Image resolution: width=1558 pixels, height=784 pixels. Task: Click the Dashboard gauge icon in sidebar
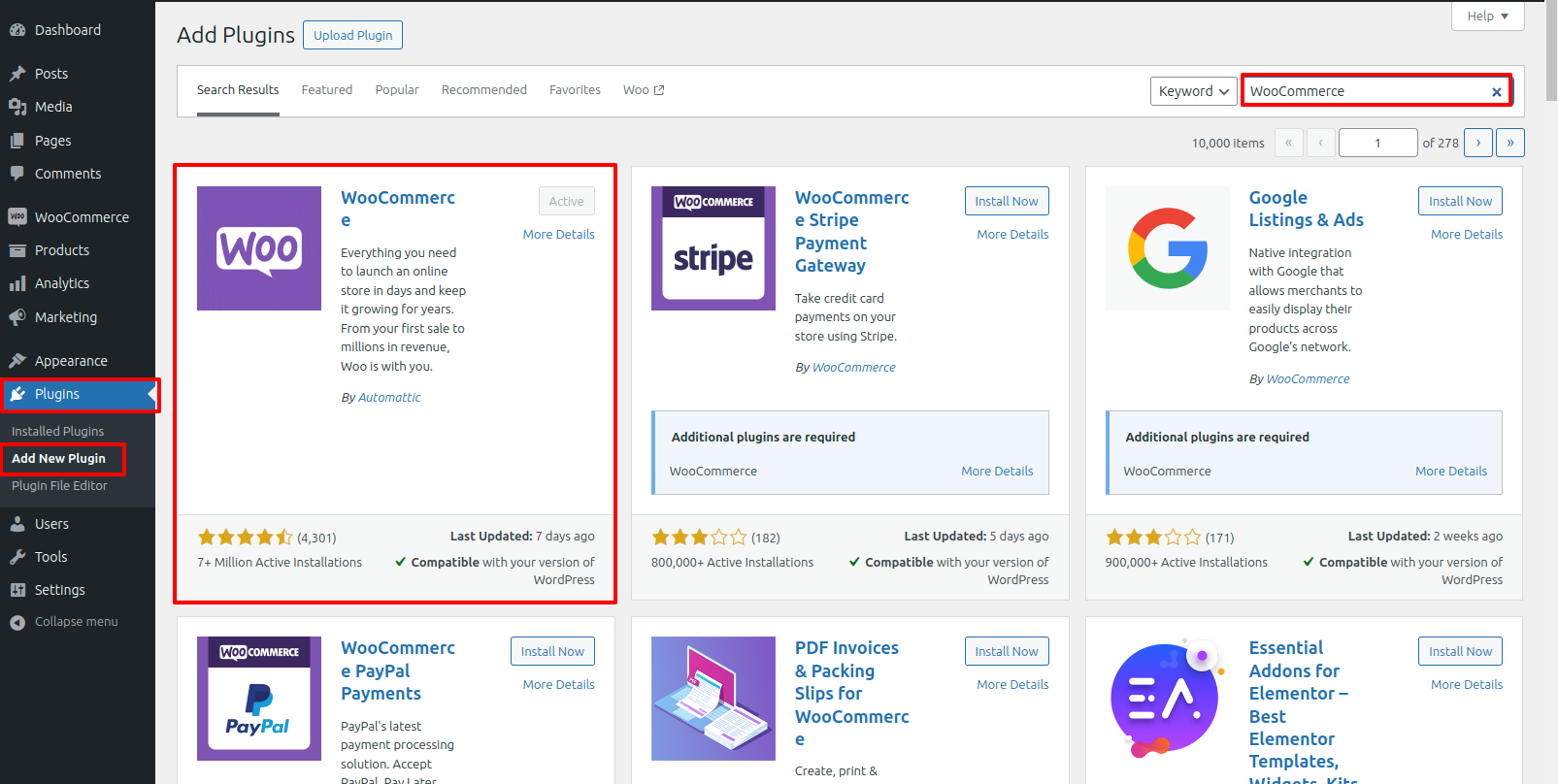point(17,30)
